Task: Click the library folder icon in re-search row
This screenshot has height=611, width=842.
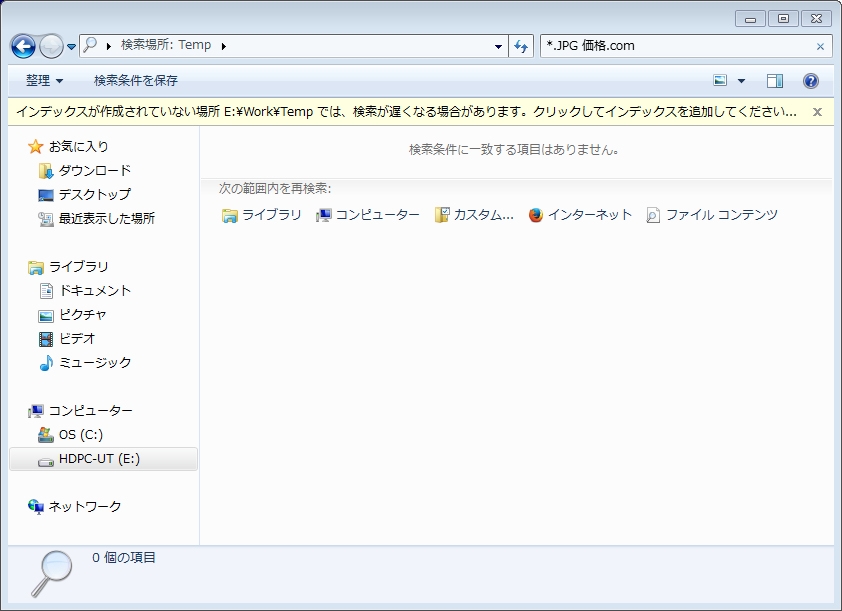Action: click(229, 216)
